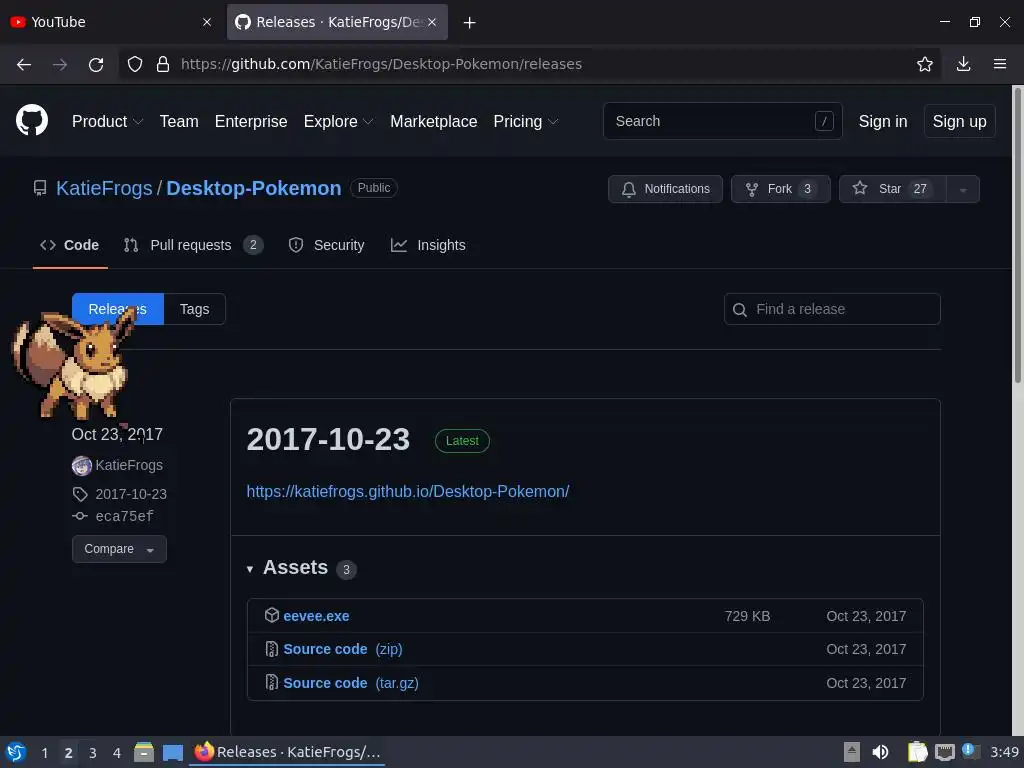The width and height of the screenshot is (1024, 768).
Task: Open the Firefox hamburger menu
Action: pyautogui.click(x=999, y=64)
